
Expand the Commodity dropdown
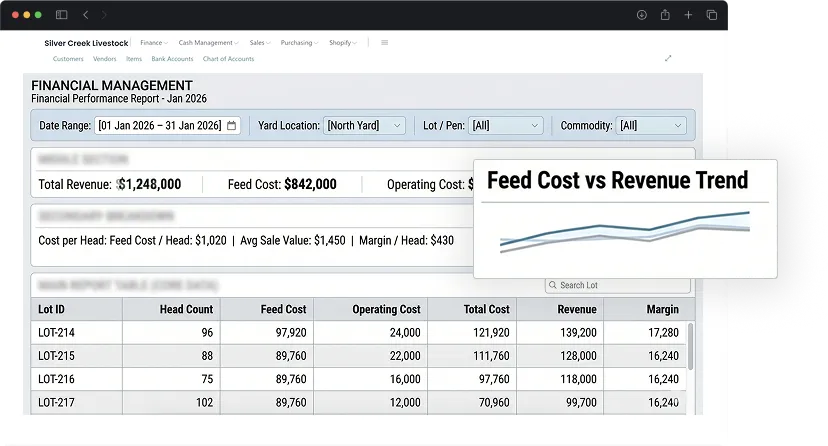tap(651, 126)
